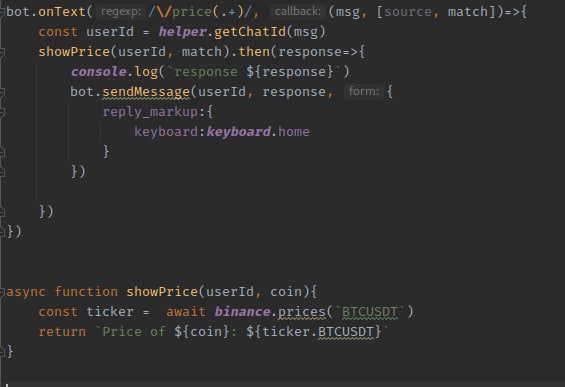This screenshot has width=565, height=387.
Task: Collapse the bot.sendMessage call fold marker
Action: coord(2,92)
